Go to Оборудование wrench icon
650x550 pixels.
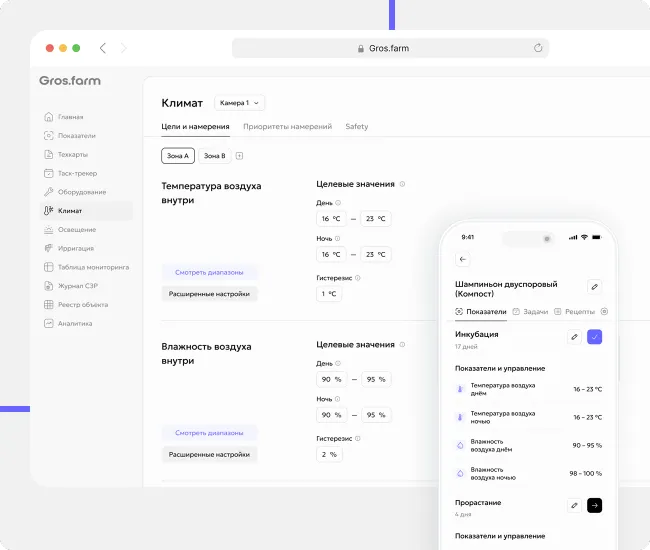[x=48, y=192]
